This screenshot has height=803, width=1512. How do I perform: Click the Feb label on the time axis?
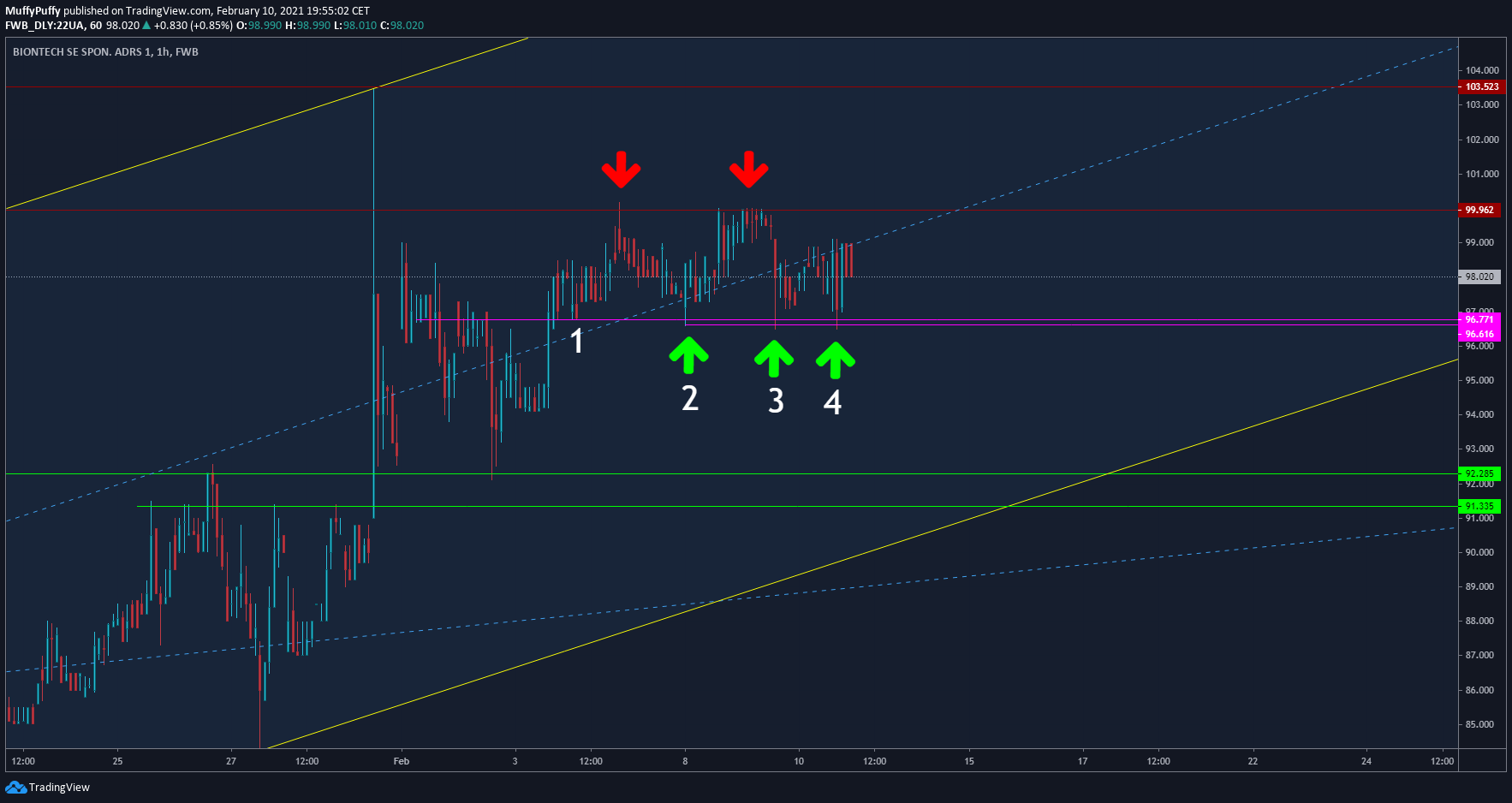402,761
